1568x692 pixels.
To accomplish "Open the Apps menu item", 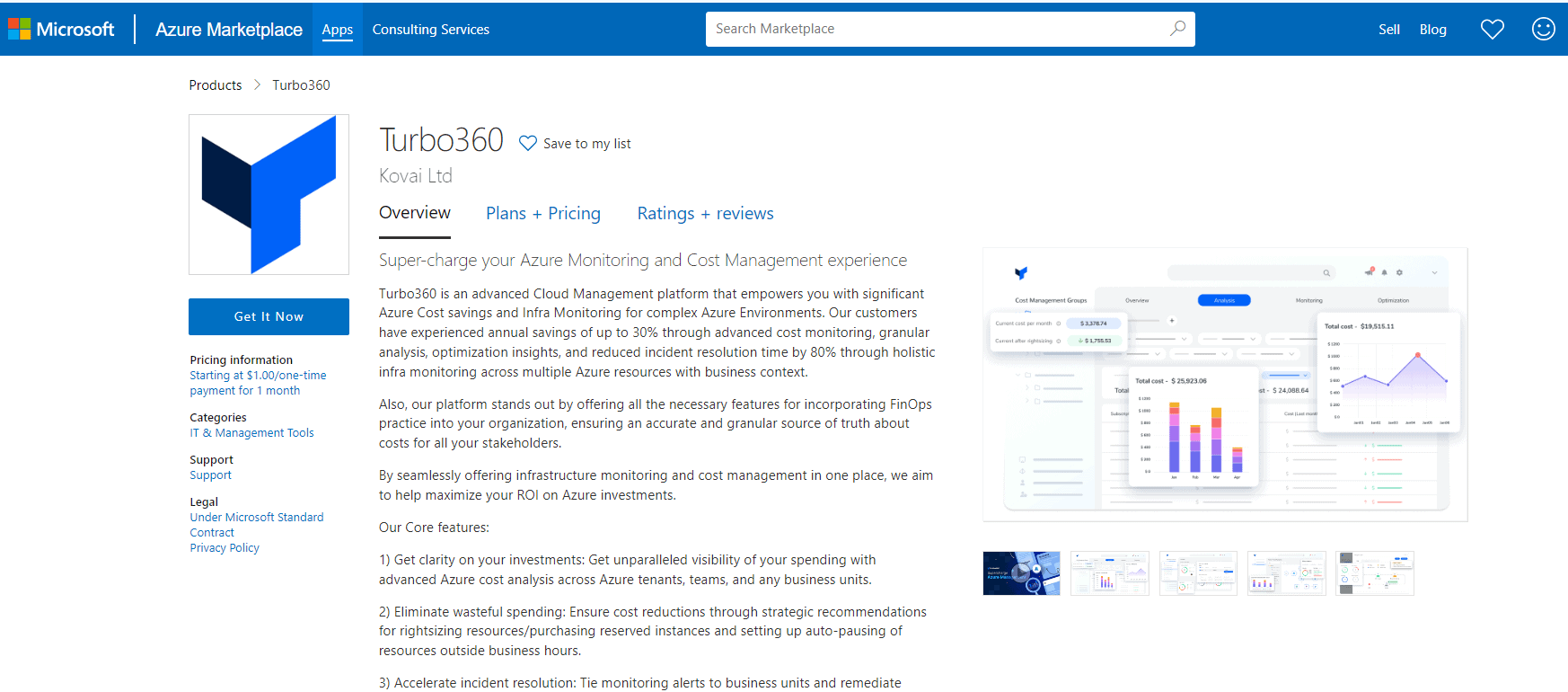I will point(338,30).
